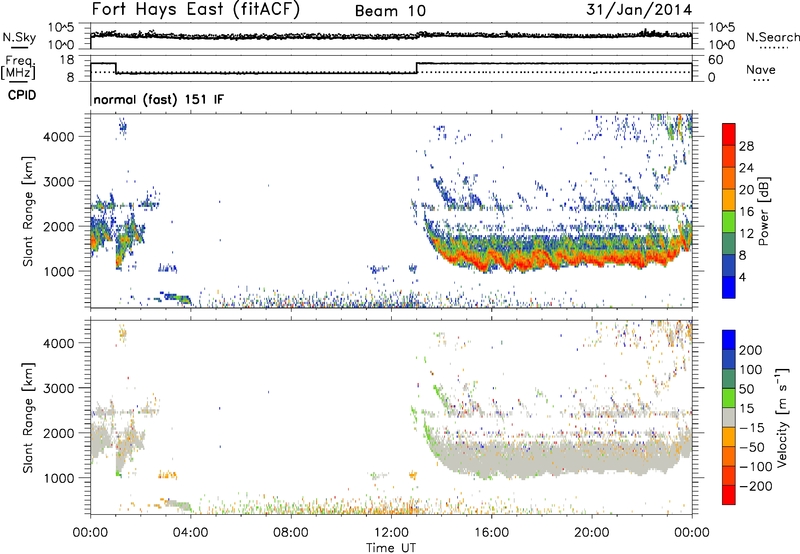
Task: Click the "Nave" legend label
Action: tap(761, 69)
